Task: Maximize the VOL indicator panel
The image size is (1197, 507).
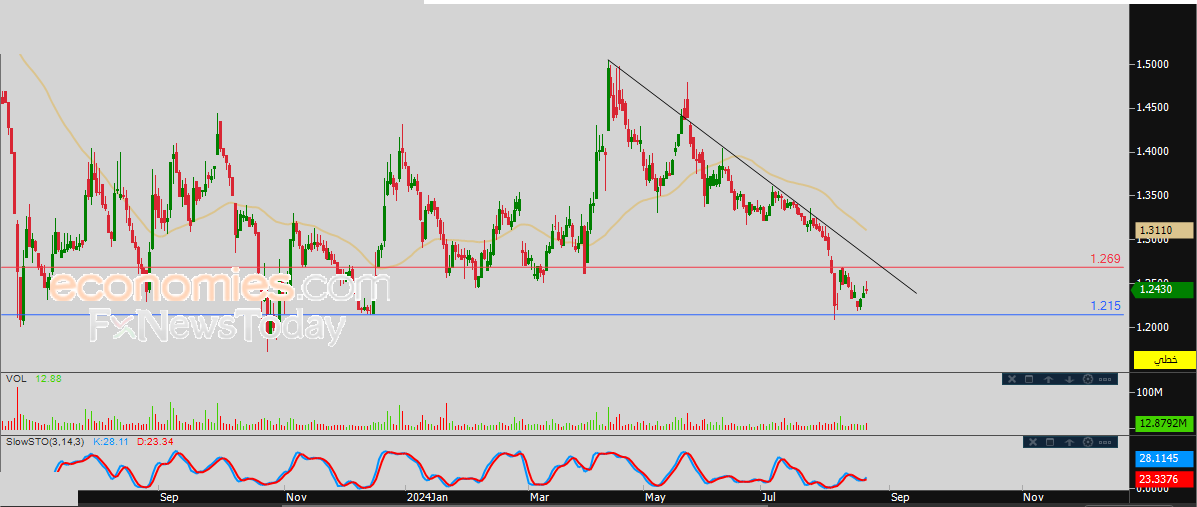Action: point(1029,379)
